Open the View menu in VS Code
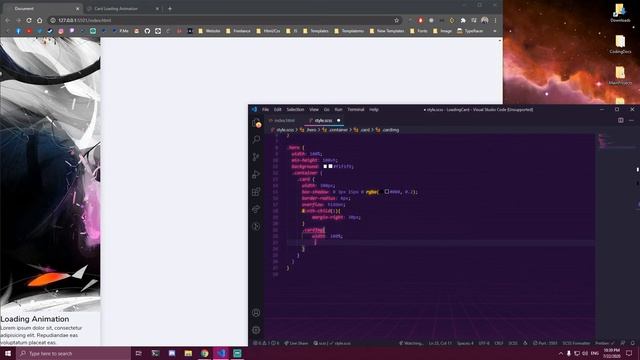This screenshot has height=360, width=640. click(313, 109)
